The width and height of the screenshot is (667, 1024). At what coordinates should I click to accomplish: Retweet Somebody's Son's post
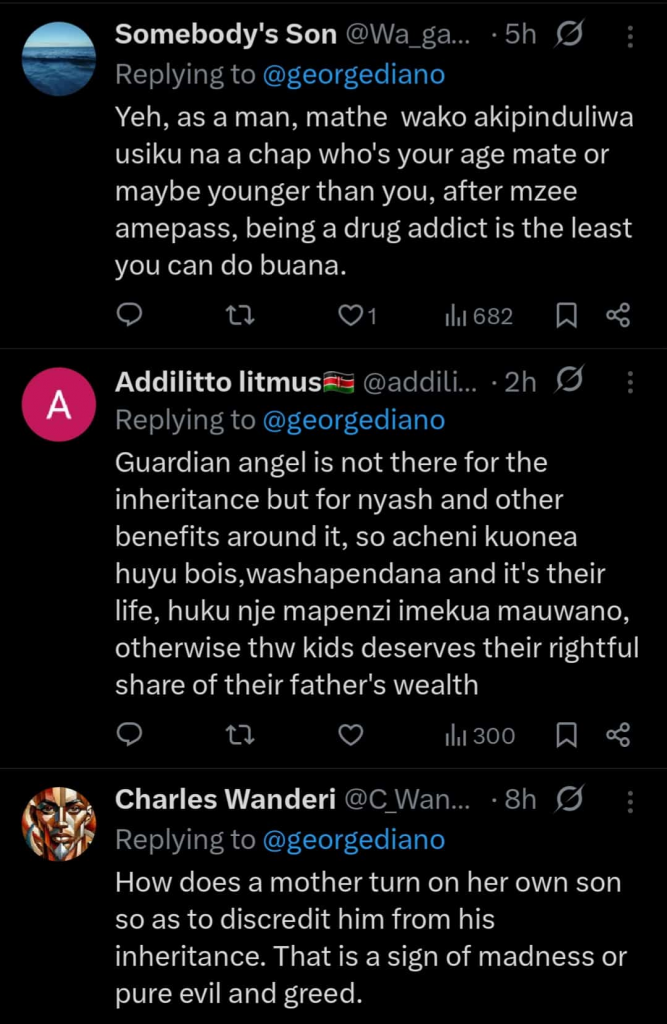point(239,316)
